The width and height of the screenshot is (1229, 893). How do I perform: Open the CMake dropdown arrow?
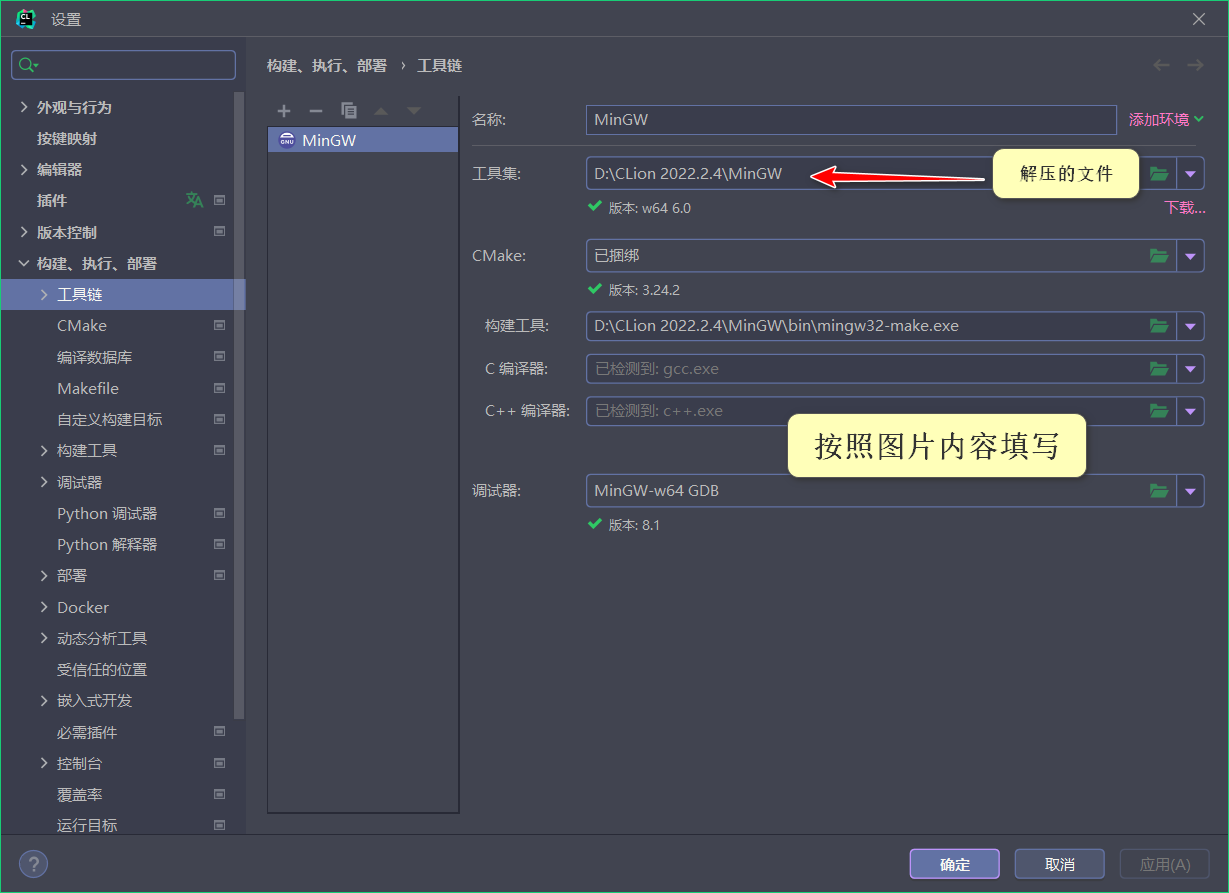1190,256
